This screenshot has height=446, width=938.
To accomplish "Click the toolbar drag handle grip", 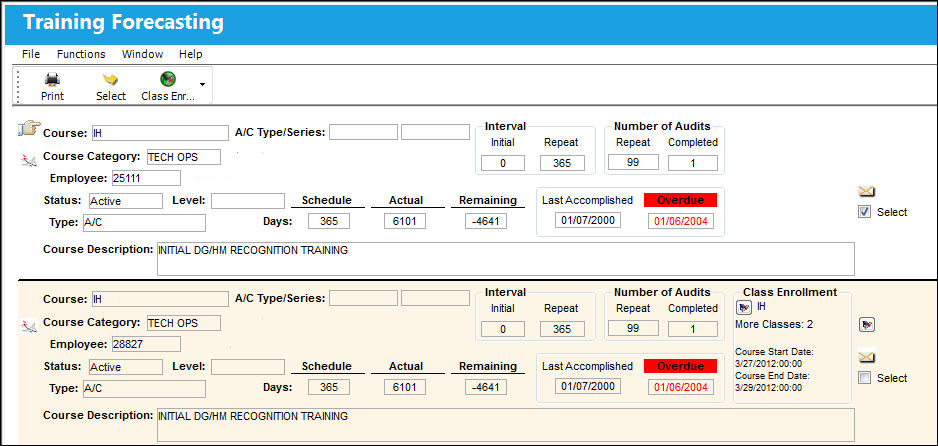I will click(x=19, y=85).
